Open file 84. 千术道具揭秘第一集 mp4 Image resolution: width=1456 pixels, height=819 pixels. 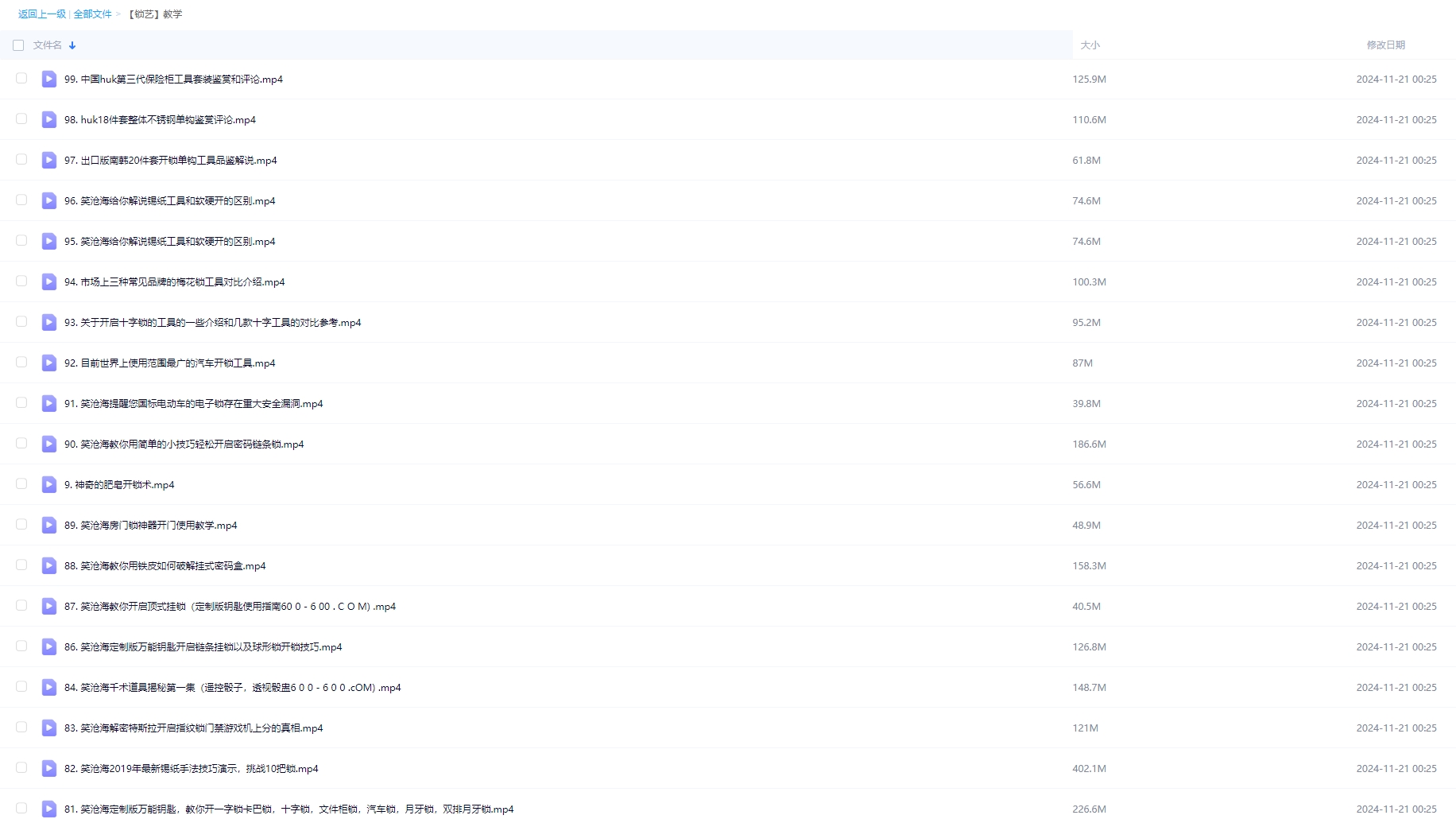tap(232, 688)
